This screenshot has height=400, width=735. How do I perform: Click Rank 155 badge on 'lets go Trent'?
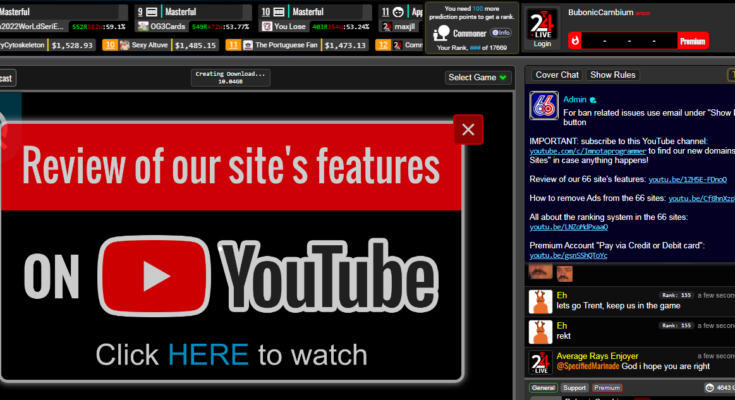point(675,295)
